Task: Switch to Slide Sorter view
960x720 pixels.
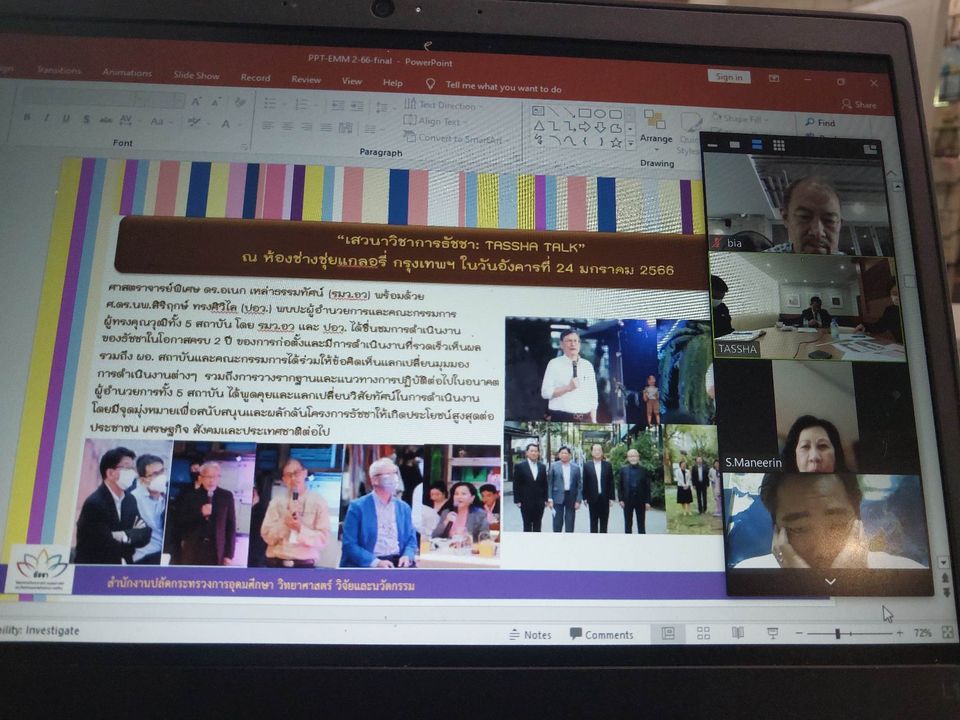Action: pyautogui.click(x=704, y=633)
